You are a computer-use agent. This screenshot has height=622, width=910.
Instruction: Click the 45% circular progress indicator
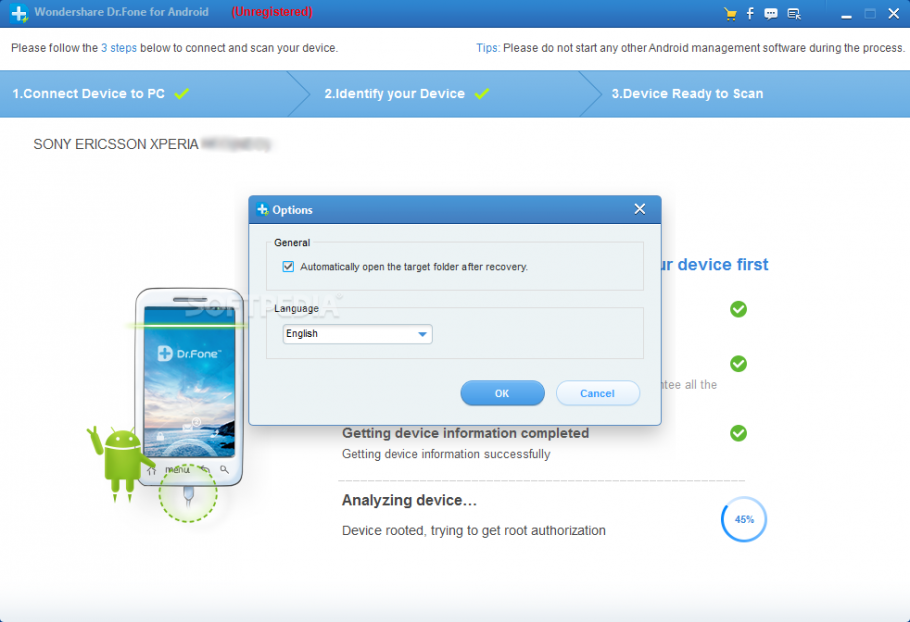pyautogui.click(x=743, y=519)
